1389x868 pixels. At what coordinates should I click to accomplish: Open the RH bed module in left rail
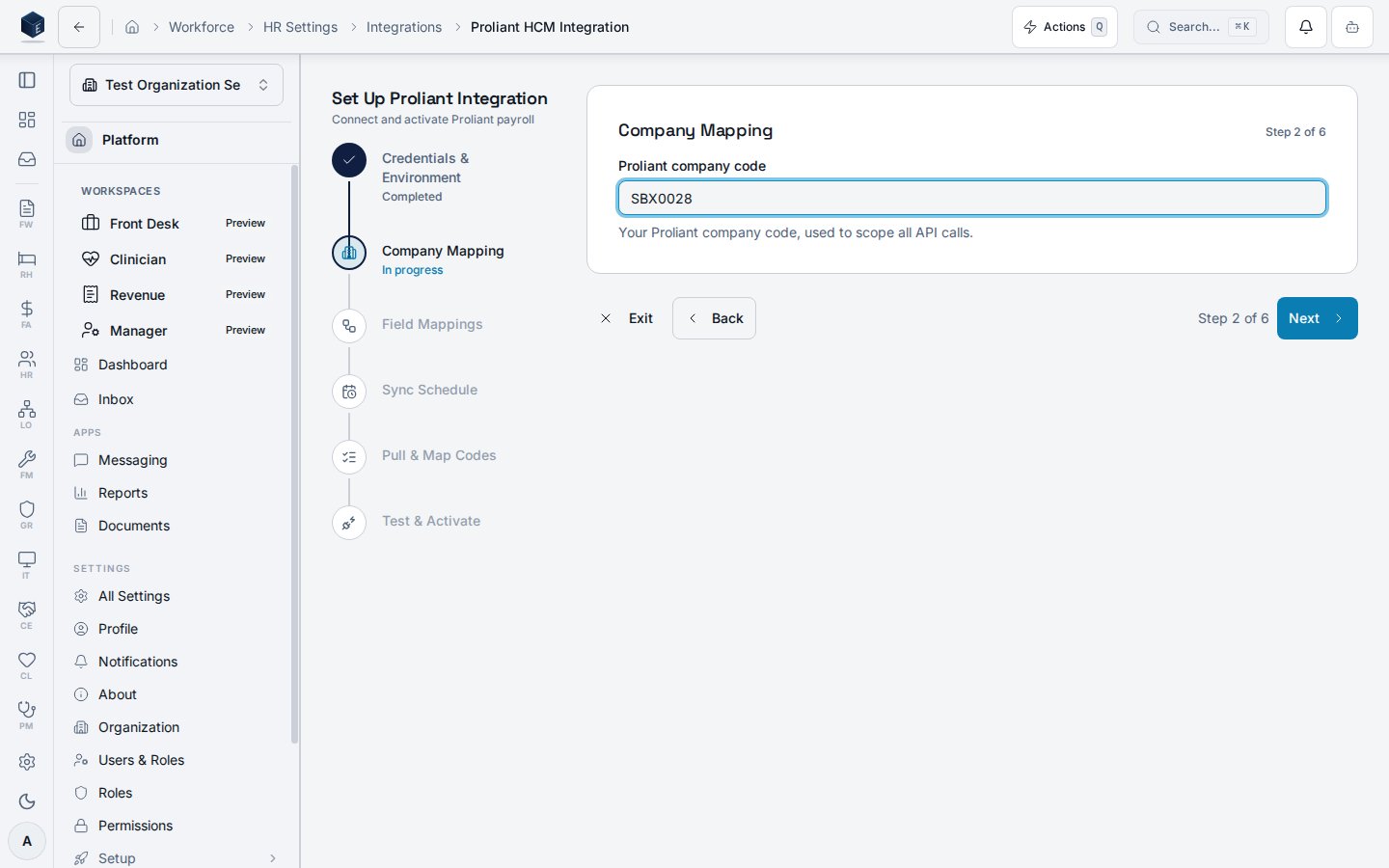(27, 263)
